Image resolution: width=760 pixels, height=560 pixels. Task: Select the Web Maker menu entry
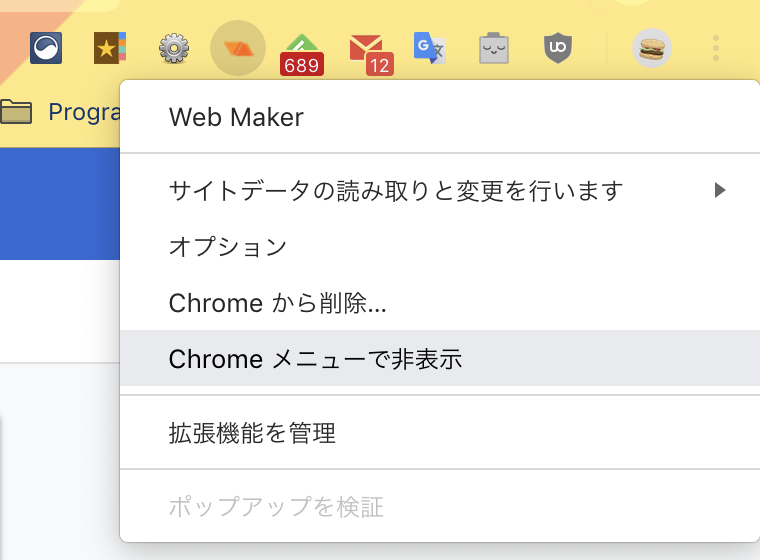pos(440,117)
